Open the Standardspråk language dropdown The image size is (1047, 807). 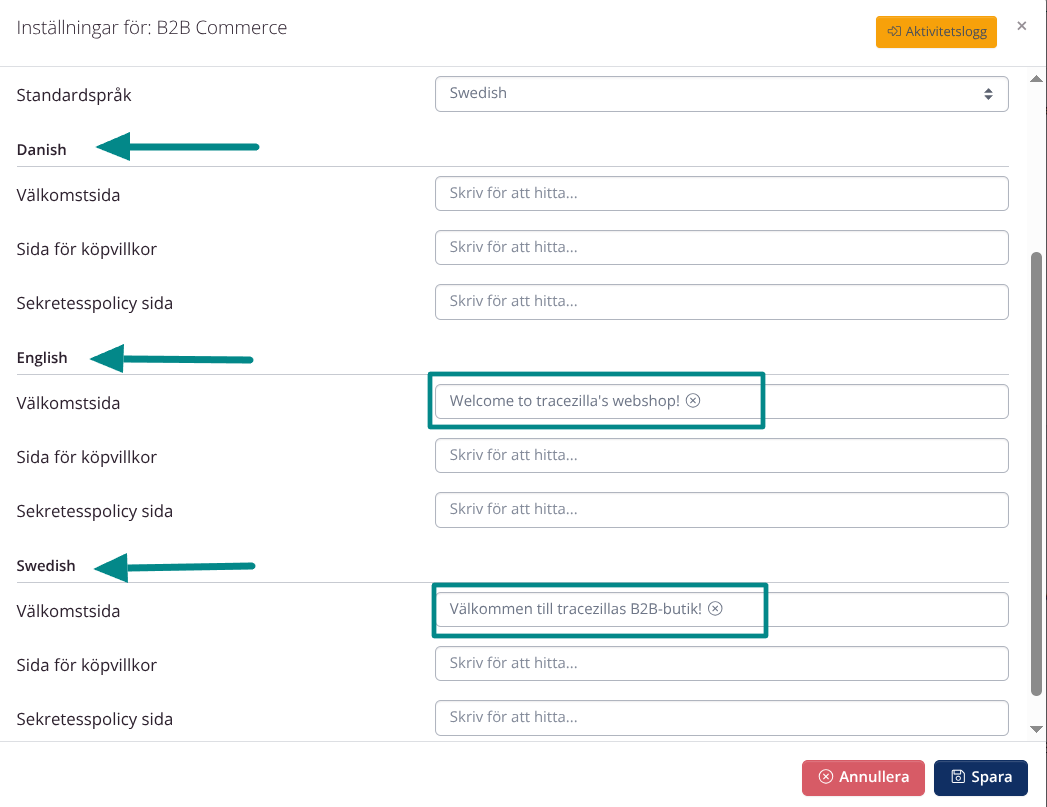tap(721, 94)
